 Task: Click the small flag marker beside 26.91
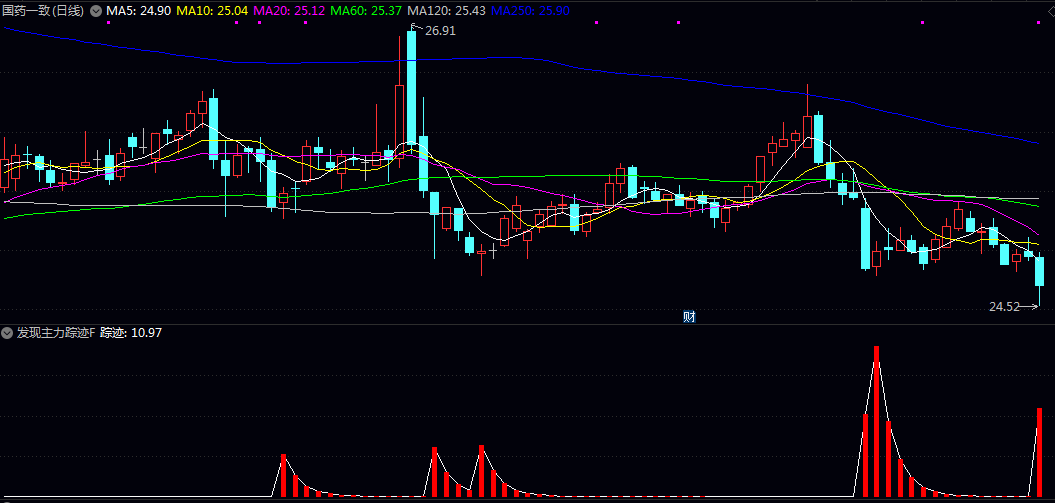(416, 27)
